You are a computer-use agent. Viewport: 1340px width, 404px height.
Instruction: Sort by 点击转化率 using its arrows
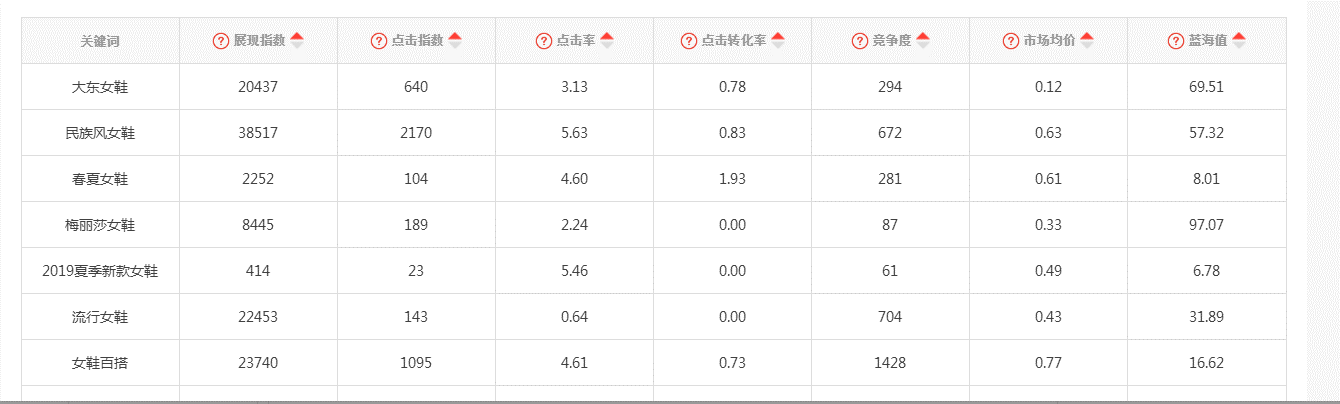tap(778, 41)
